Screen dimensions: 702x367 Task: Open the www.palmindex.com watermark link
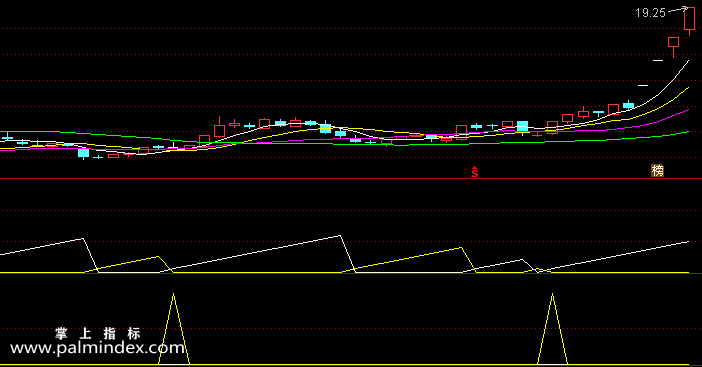(x=97, y=348)
